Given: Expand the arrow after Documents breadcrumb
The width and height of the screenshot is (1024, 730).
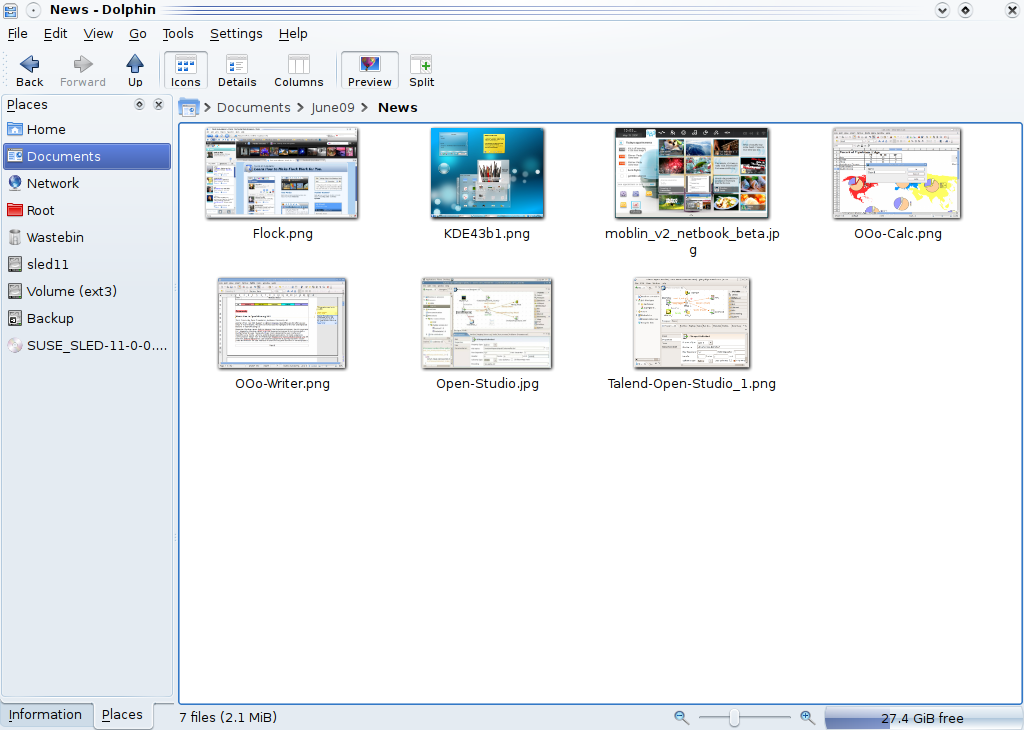Looking at the screenshot, I should coord(300,108).
